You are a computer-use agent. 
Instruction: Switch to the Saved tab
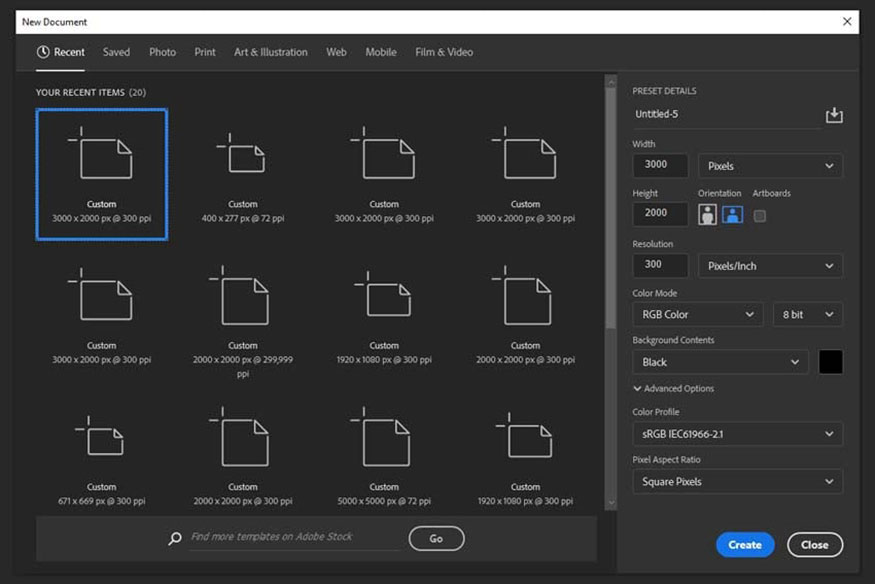click(116, 52)
